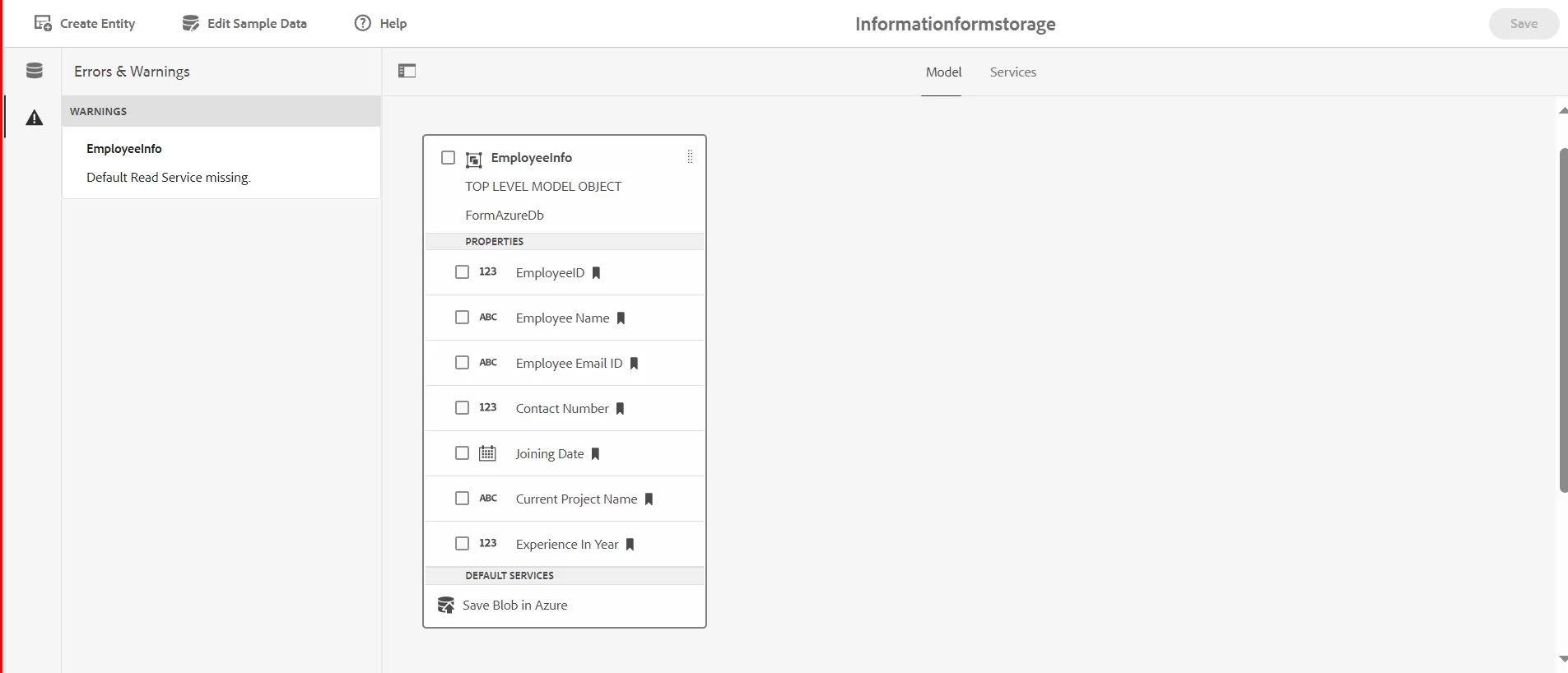The image size is (1568, 673).
Task: Toggle the side panel layout icon
Action: [x=407, y=71]
